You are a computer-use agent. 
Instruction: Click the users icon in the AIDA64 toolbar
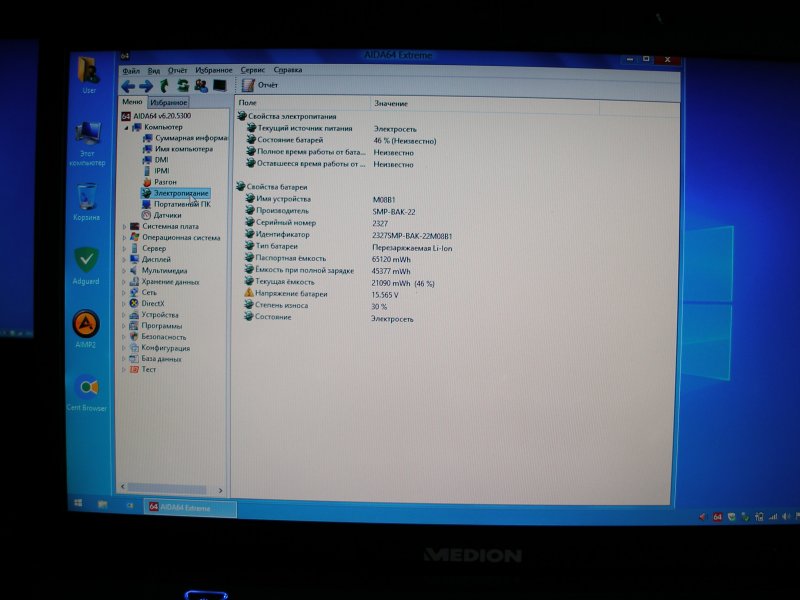[201, 85]
